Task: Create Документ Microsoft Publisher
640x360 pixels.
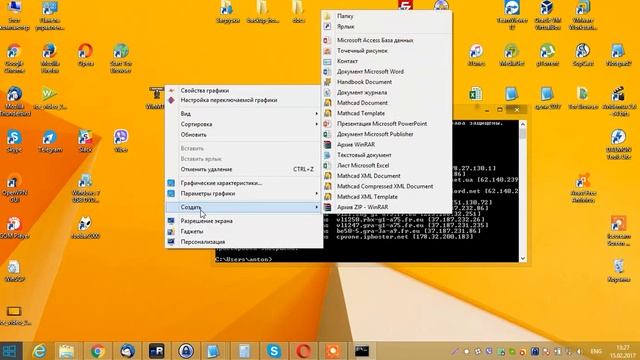Action: pos(387,134)
